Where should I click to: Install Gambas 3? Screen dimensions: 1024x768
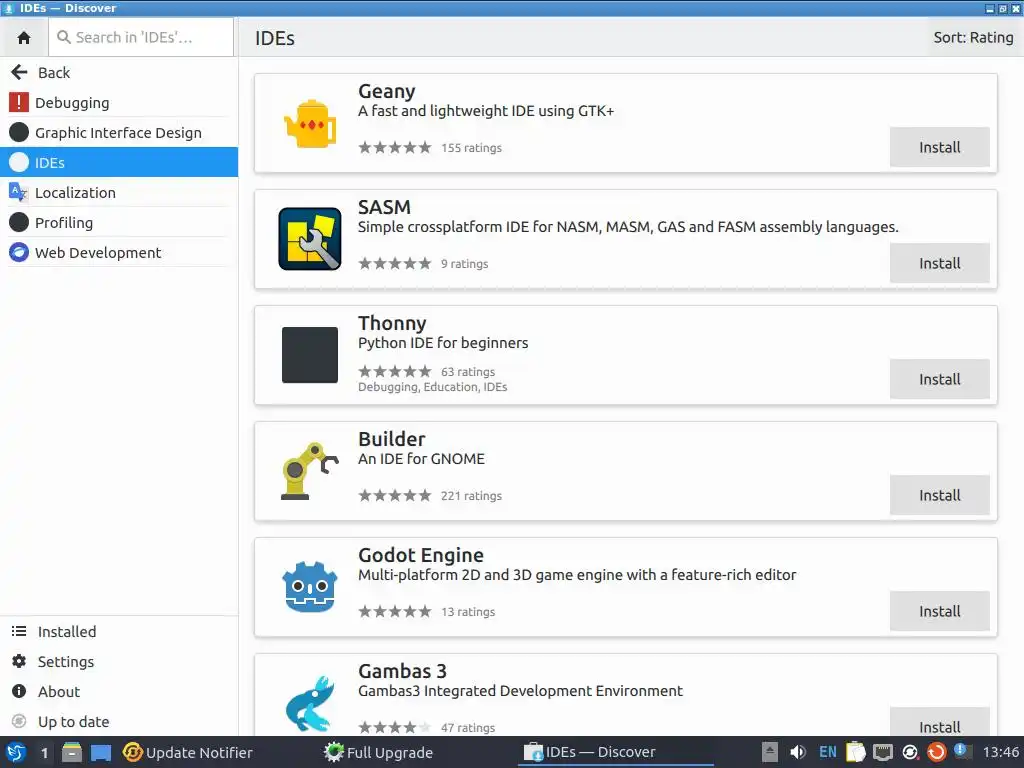pos(939,724)
